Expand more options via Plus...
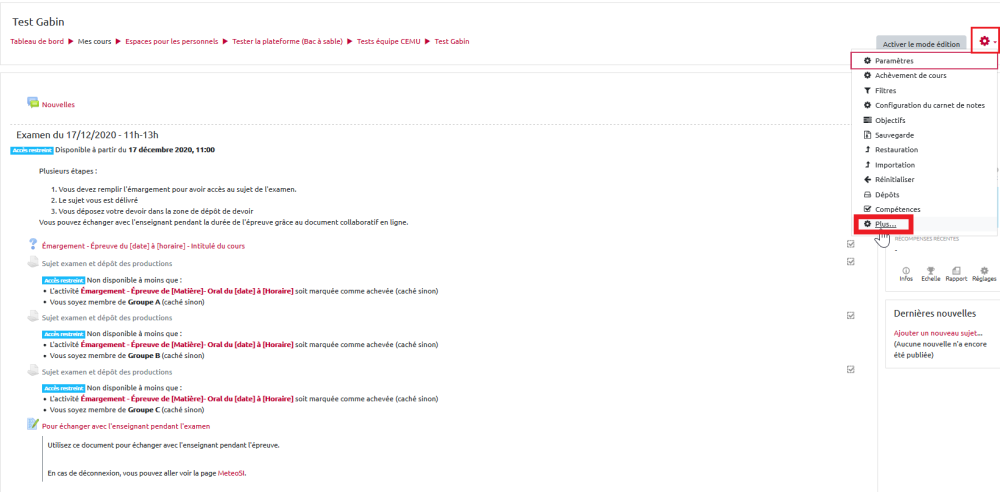Image resolution: width=1000 pixels, height=492 pixels. pyautogui.click(x=885, y=224)
